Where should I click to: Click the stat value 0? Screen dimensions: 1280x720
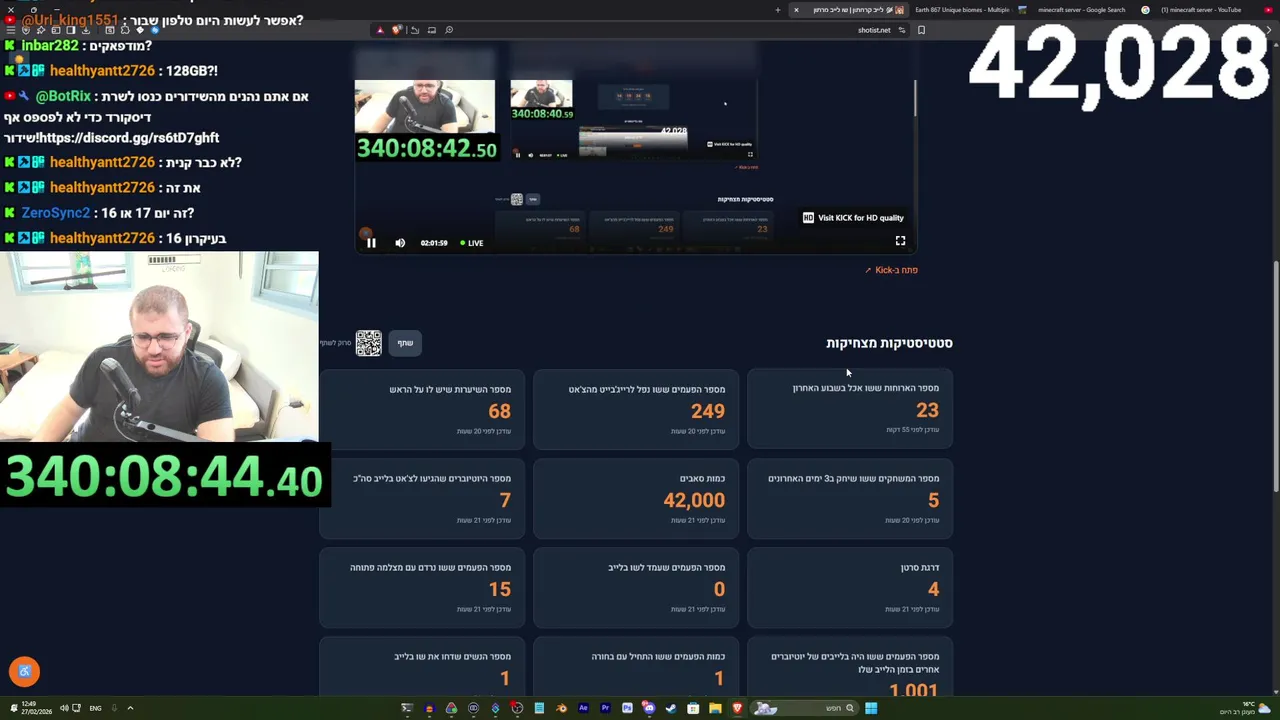(719, 589)
